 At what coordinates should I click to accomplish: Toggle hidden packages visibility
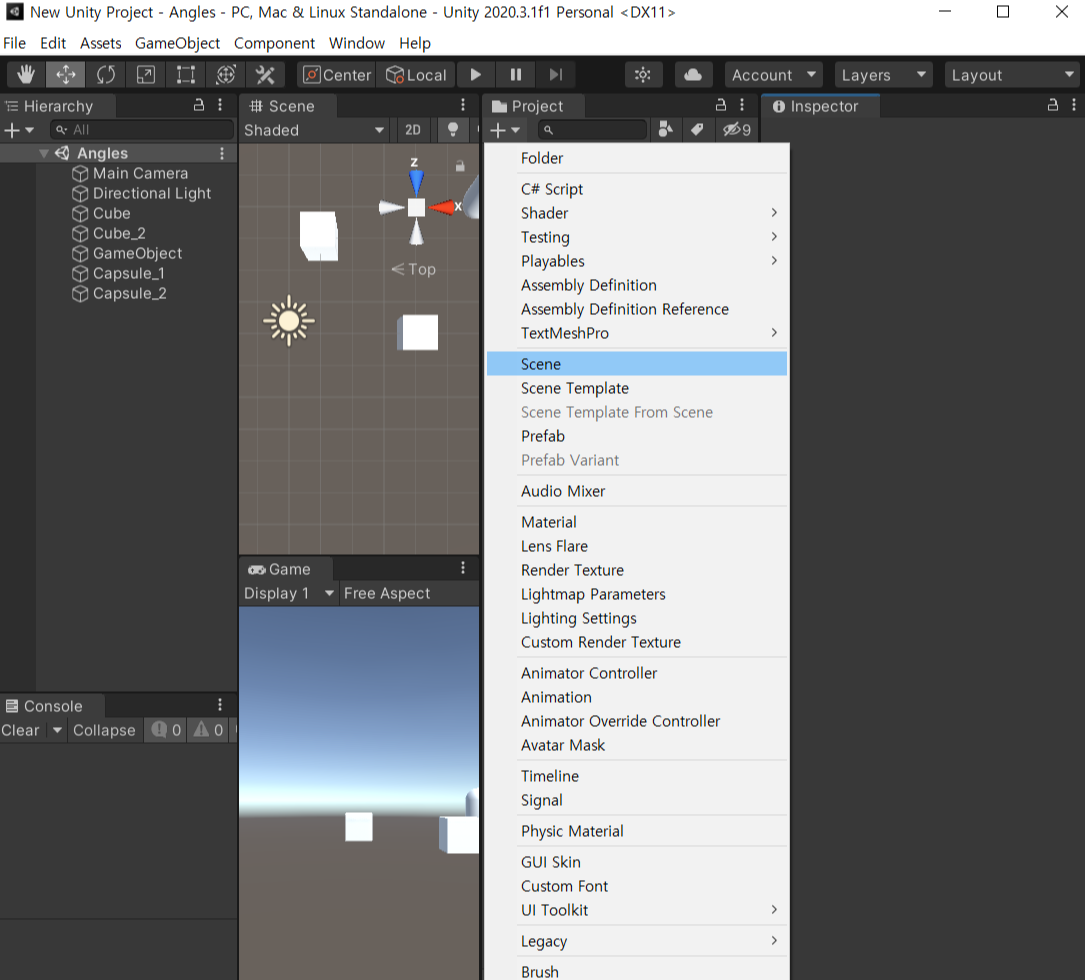click(736, 129)
